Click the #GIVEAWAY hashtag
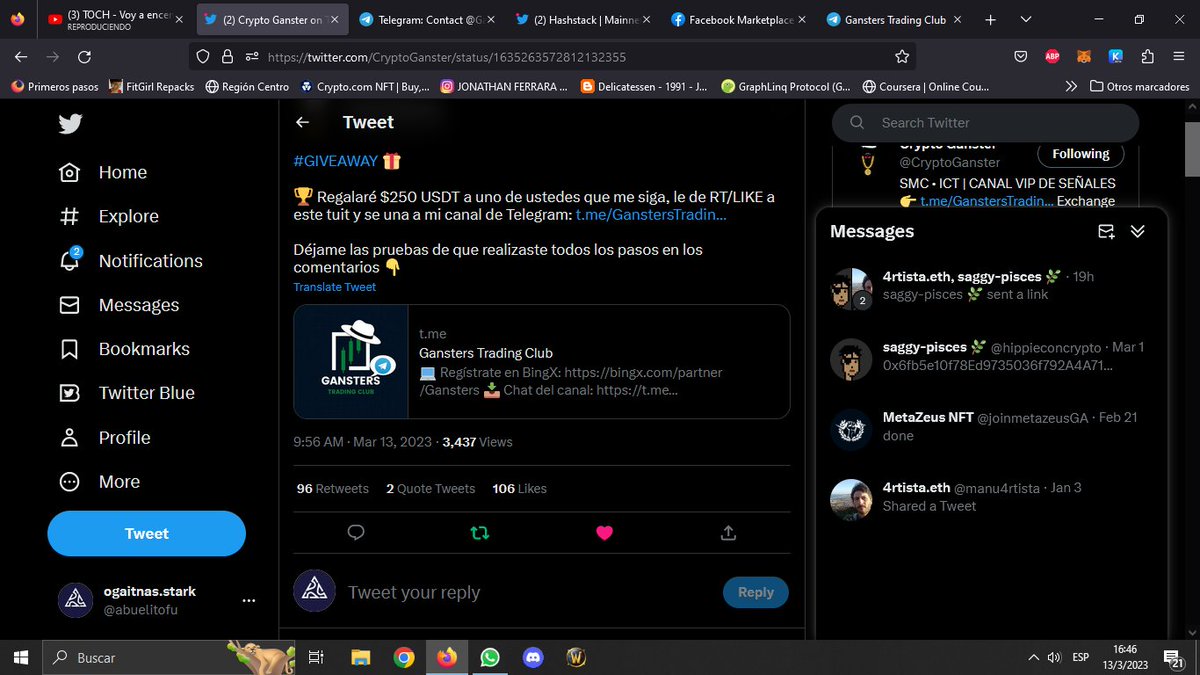The width and height of the screenshot is (1200, 675). 335,161
